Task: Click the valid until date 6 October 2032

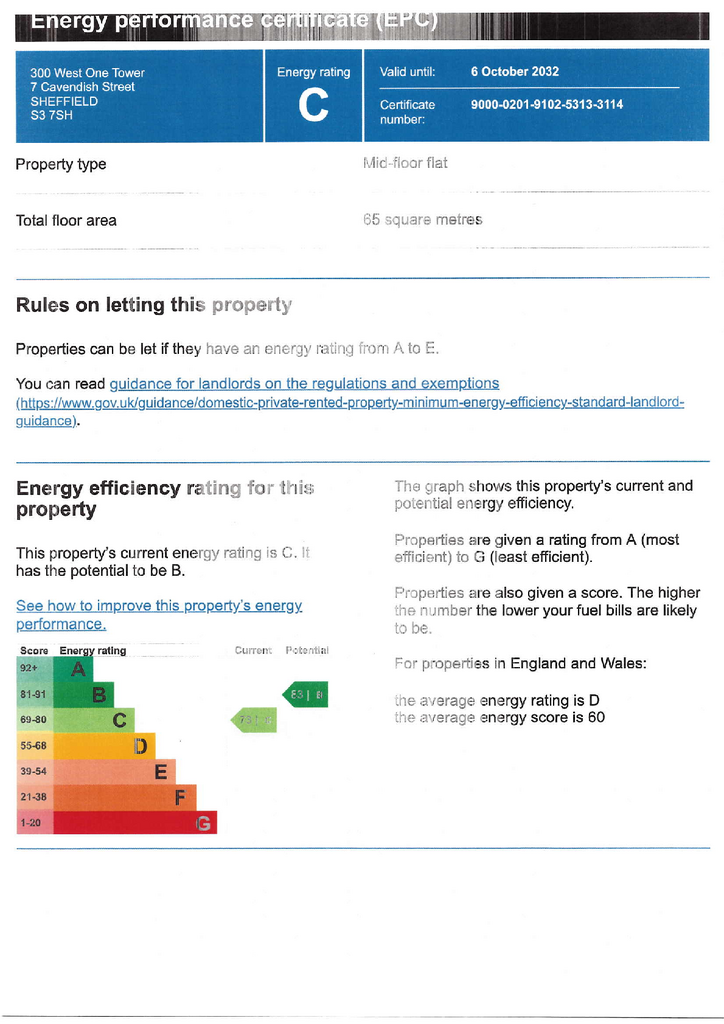Action: (x=515, y=71)
